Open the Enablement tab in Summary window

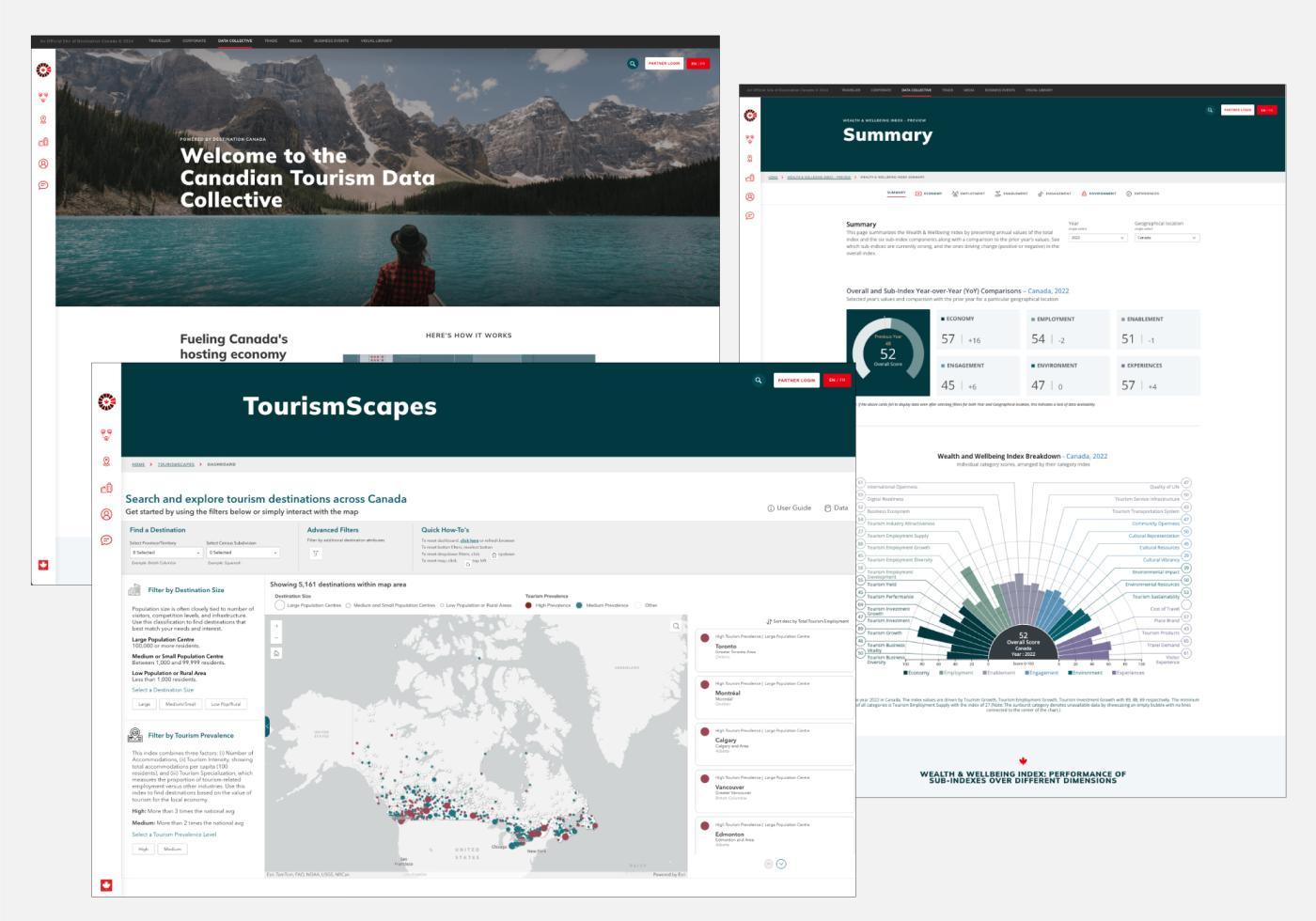(x=1011, y=194)
